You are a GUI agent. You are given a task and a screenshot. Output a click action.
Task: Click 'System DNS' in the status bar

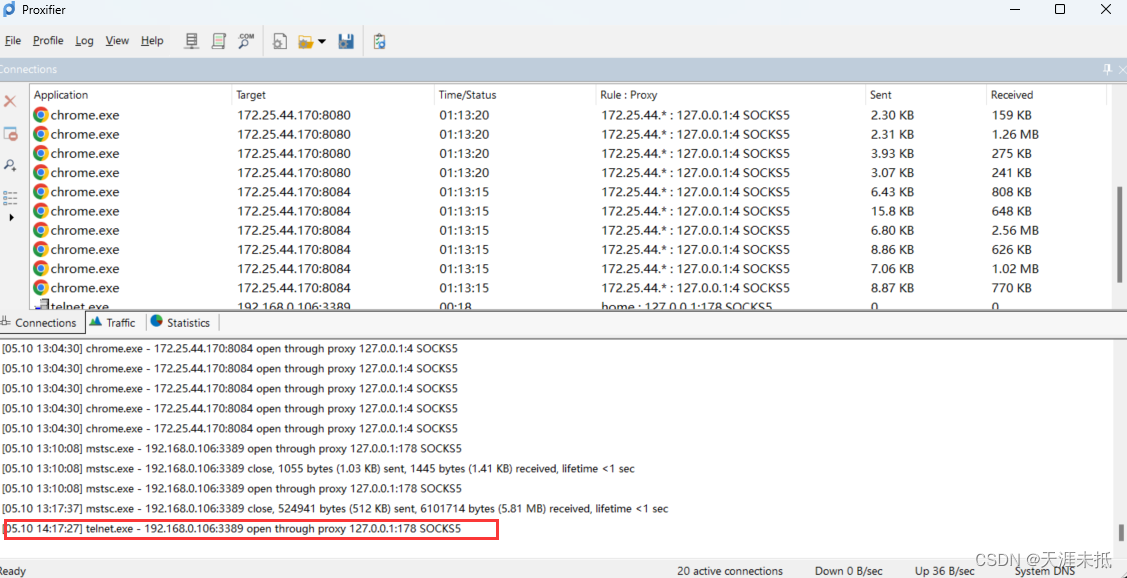(x=1044, y=571)
